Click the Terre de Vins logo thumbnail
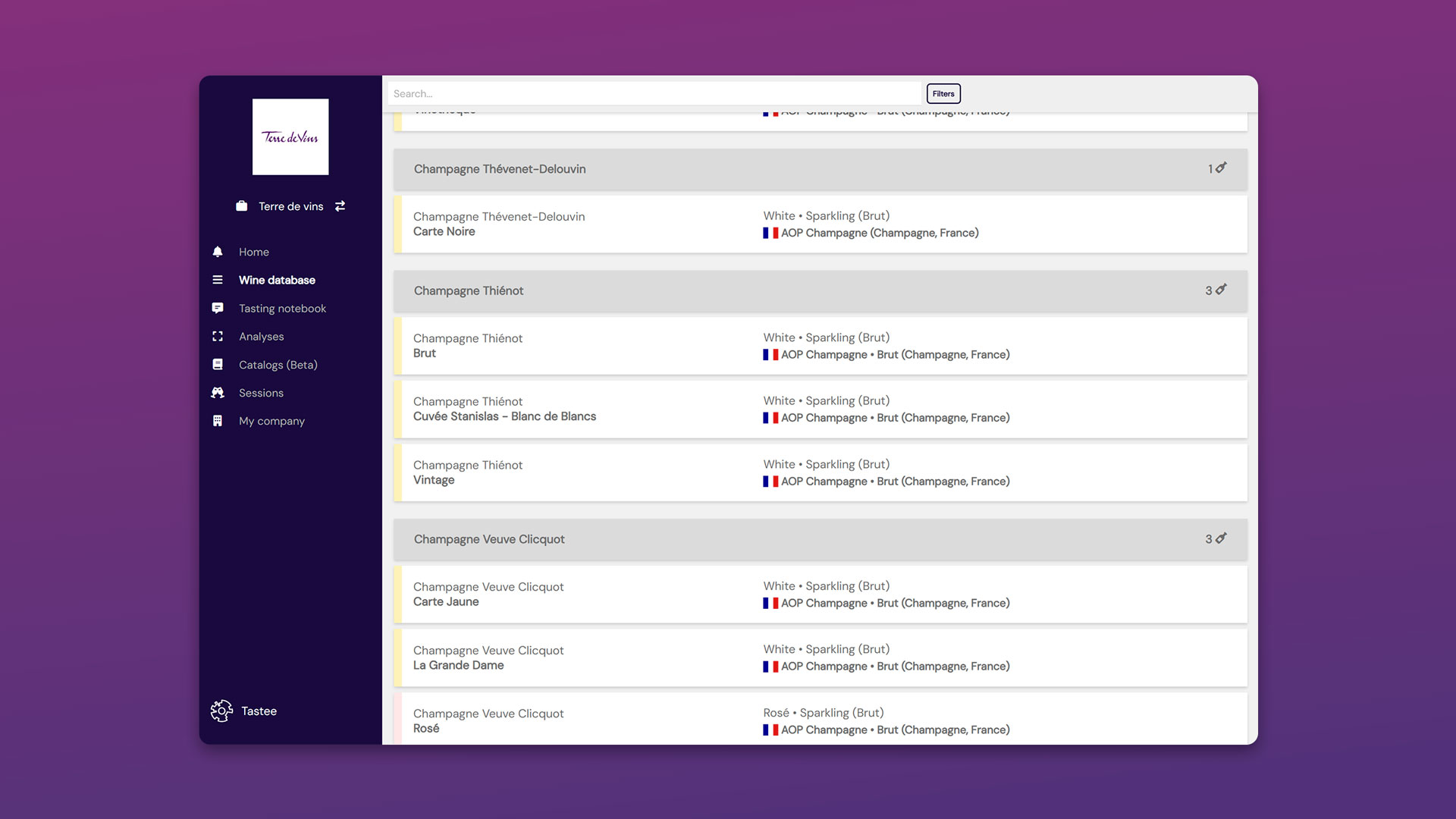Screen dimensions: 1456x819 290,137
